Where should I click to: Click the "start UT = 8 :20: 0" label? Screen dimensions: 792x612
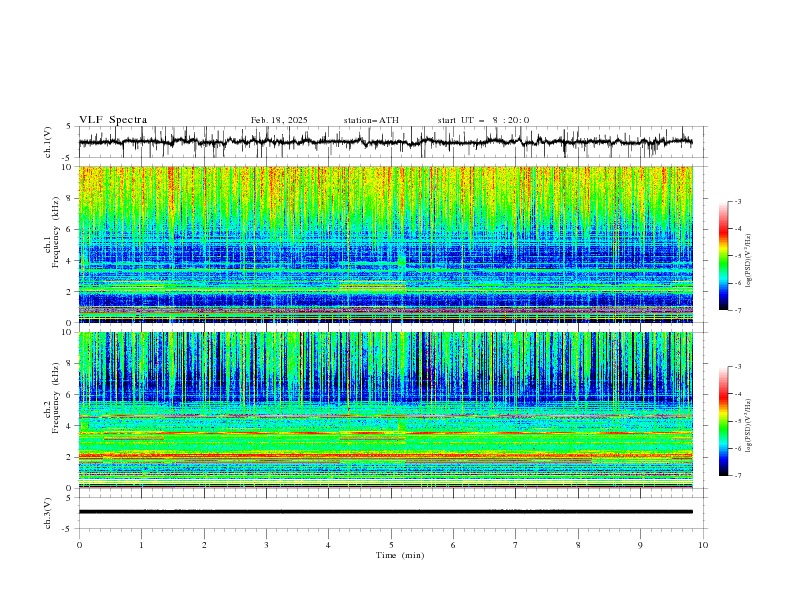pyautogui.click(x=483, y=120)
